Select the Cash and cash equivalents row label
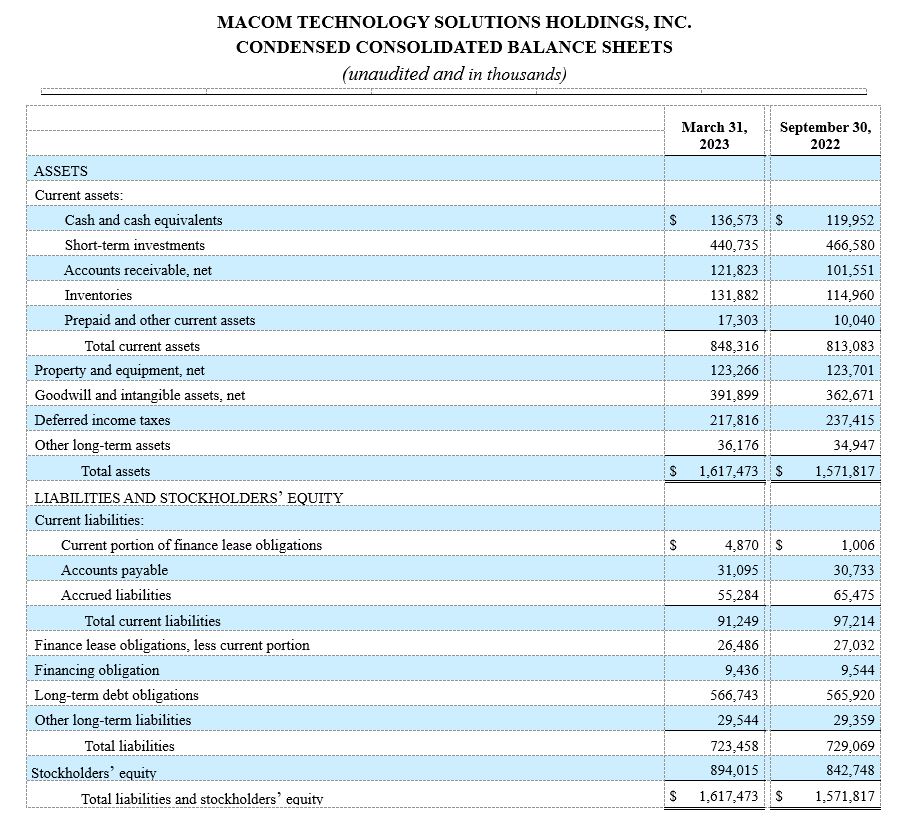 coord(143,220)
